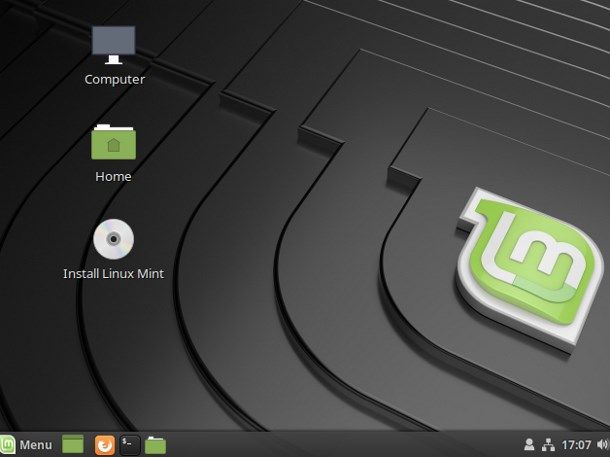The height and width of the screenshot is (457, 610).
Task: Launch the Install Linux Mint disc icon
Action: [114, 239]
